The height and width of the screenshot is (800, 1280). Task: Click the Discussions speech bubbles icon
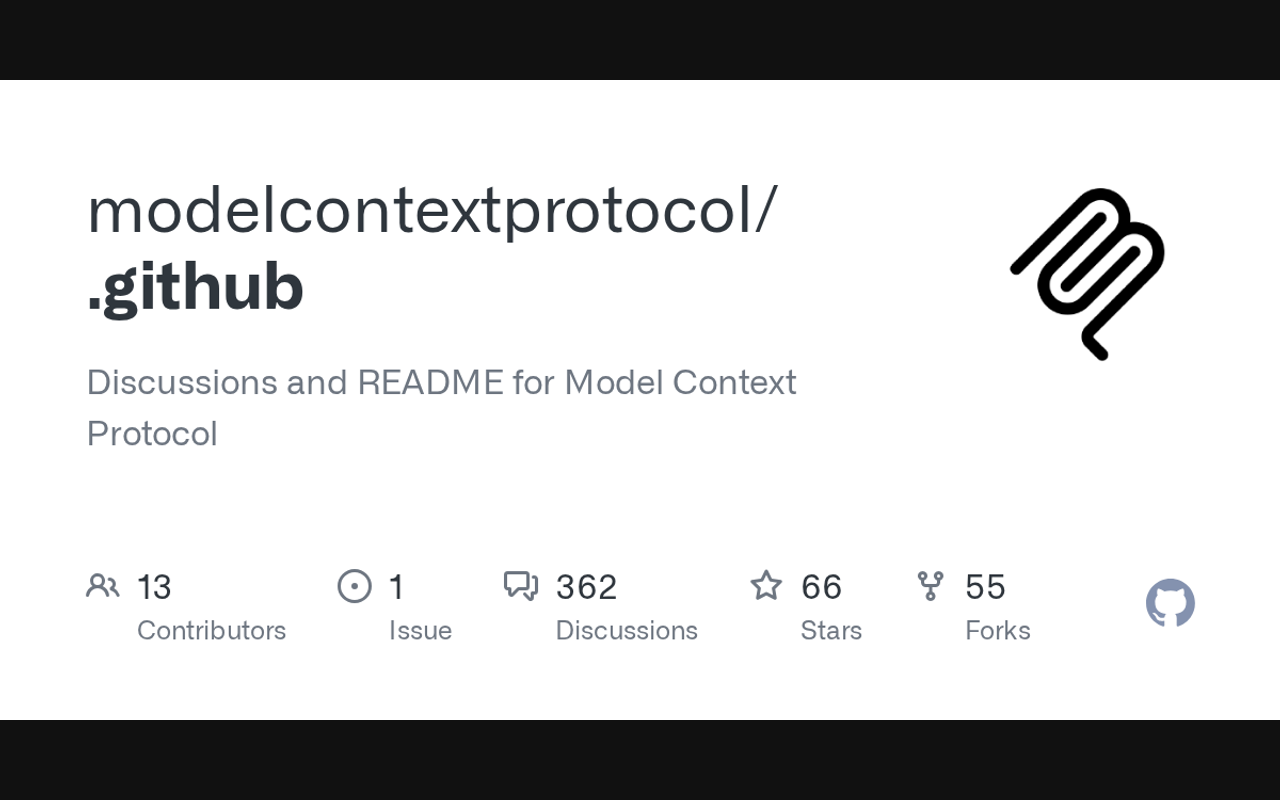pyautogui.click(x=521, y=586)
